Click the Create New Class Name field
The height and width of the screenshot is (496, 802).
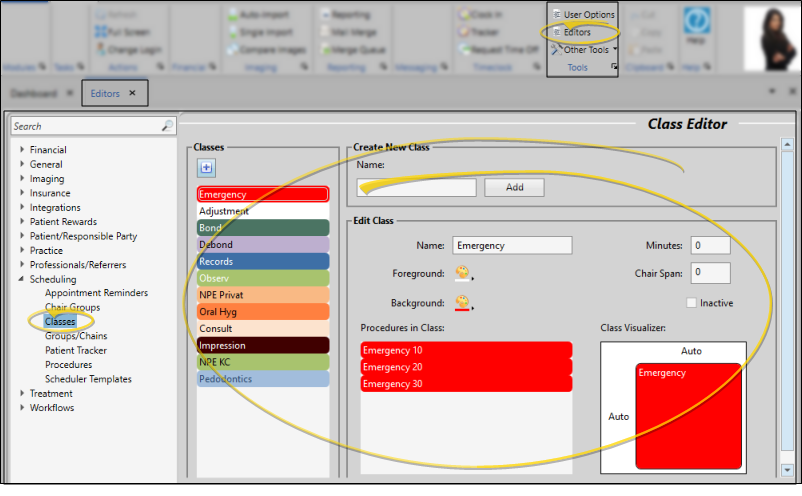(x=417, y=187)
